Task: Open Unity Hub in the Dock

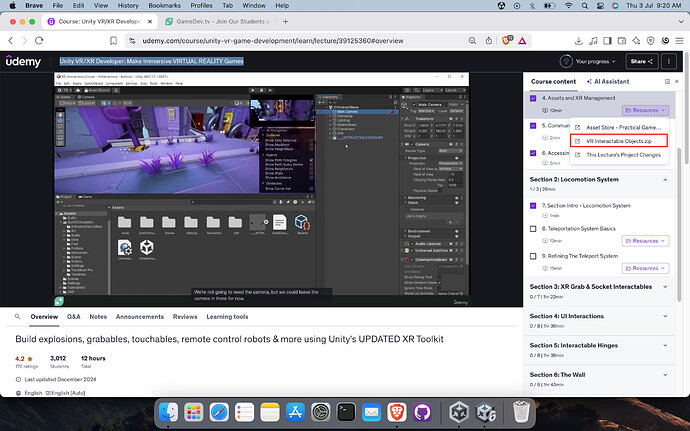Action: (x=459, y=411)
